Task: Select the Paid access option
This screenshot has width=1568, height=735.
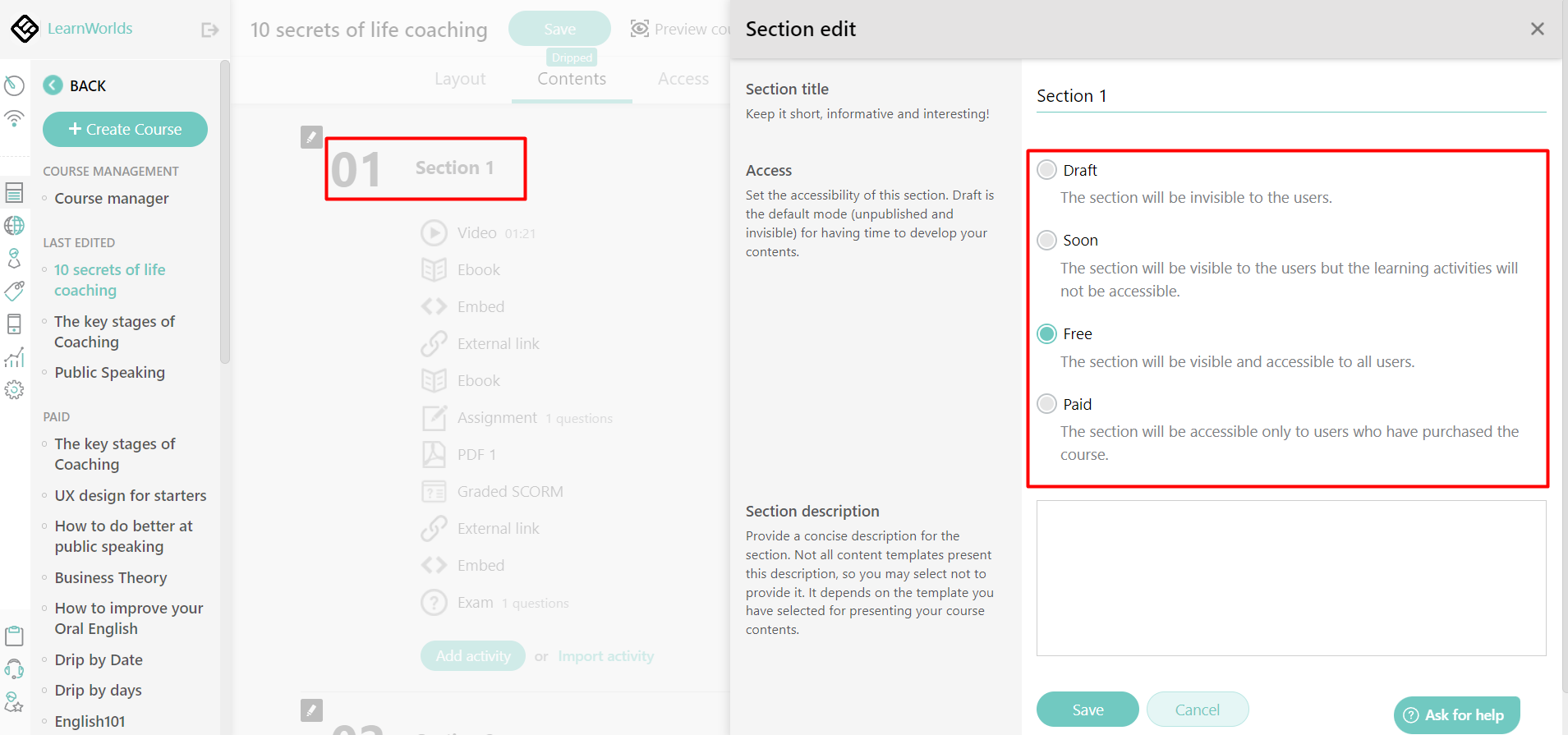Action: point(1046,403)
